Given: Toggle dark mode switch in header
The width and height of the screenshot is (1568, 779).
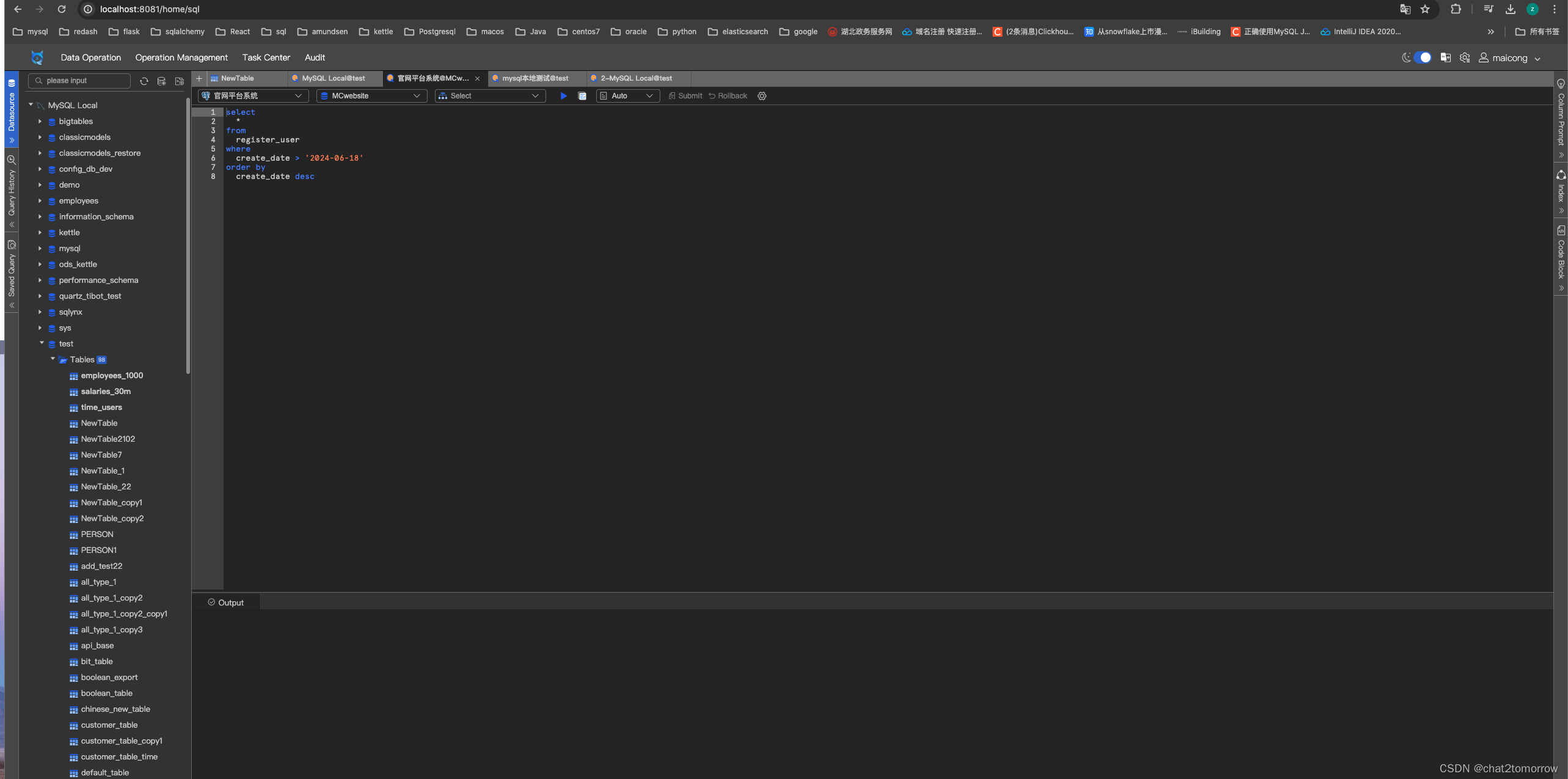Looking at the screenshot, I should (x=1422, y=57).
